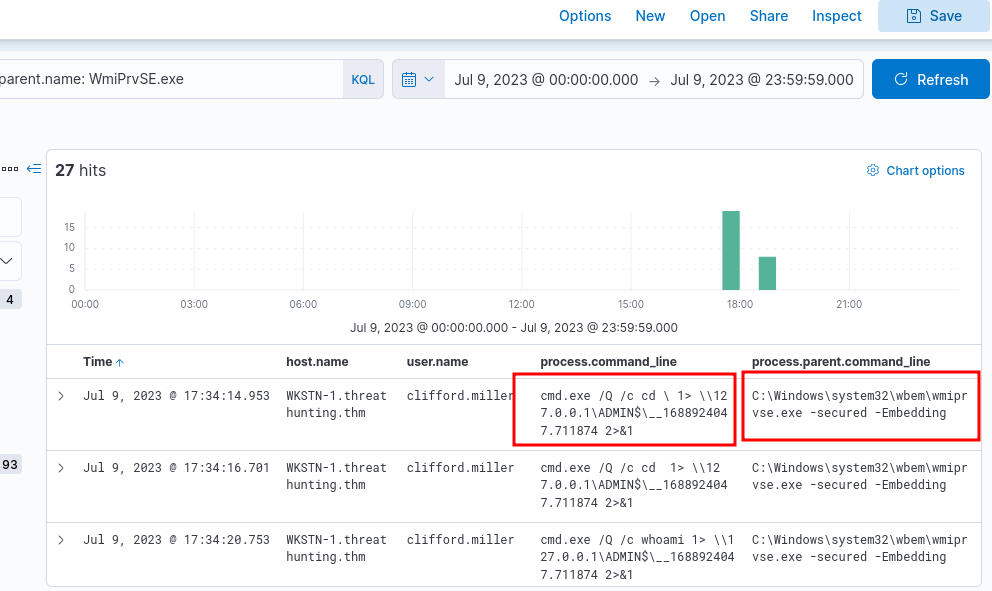Open the chevron dropdown in left sidebar
This screenshot has height=591, width=992.
[8, 261]
